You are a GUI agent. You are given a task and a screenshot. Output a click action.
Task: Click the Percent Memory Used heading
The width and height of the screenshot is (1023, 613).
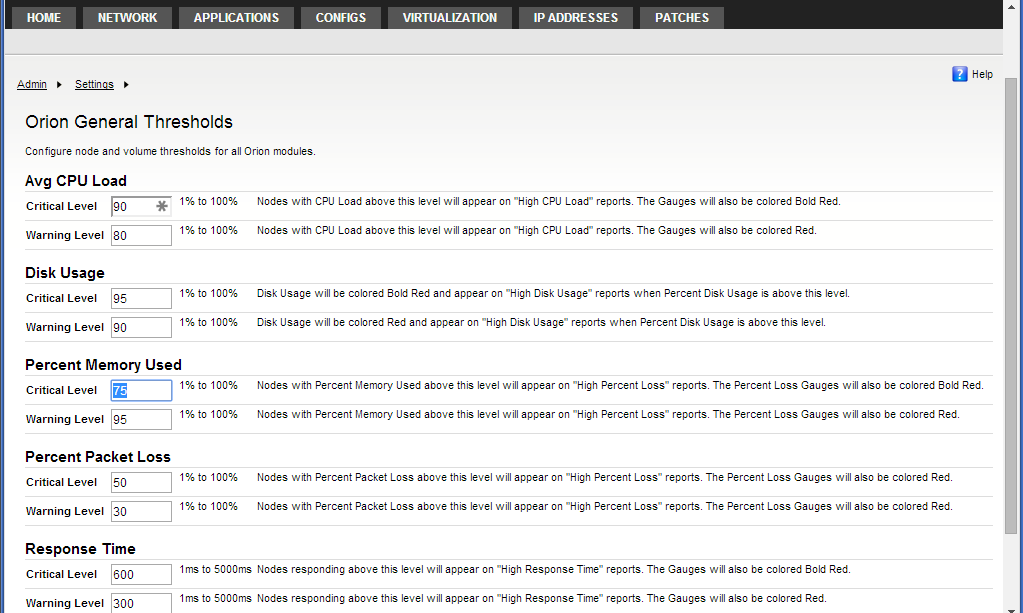point(103,365)
